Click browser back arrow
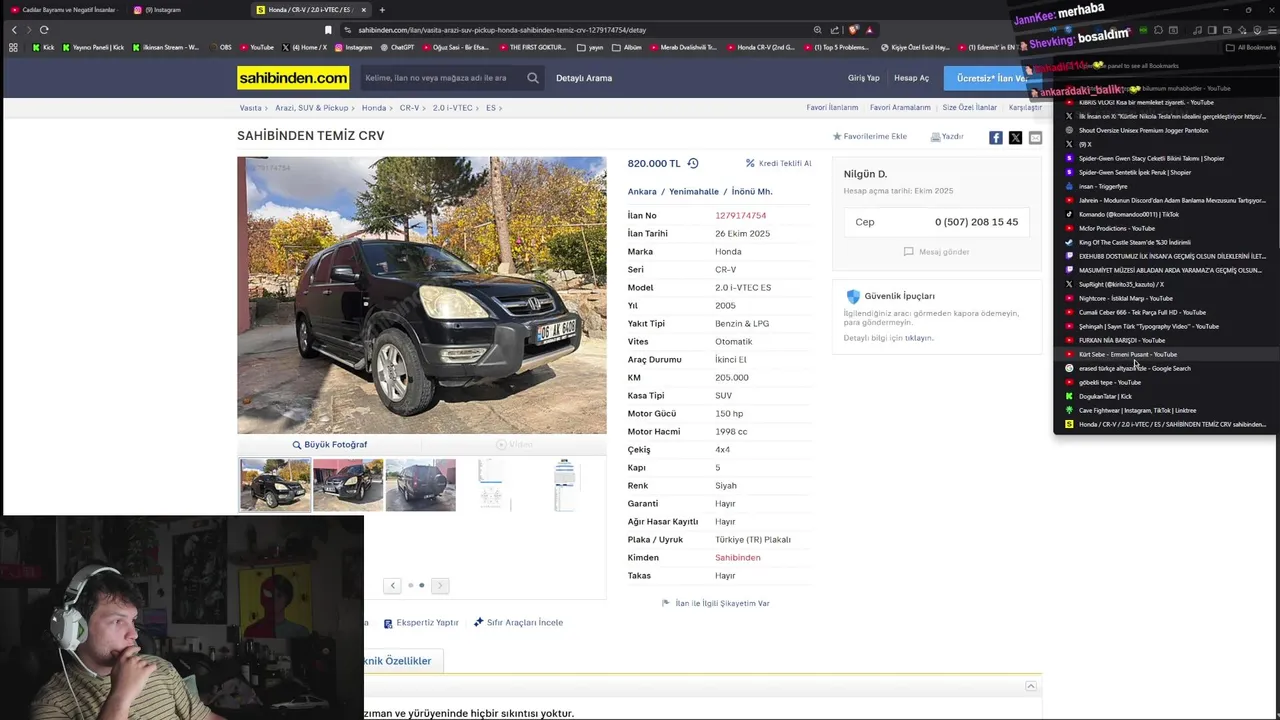Screen dimensions: 1280x720 (14, 30)
